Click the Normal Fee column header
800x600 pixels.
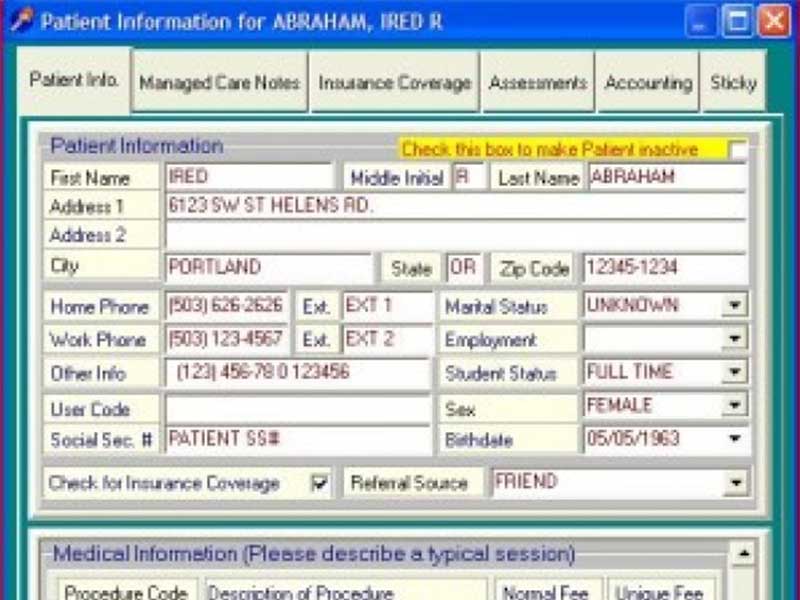point(546,591)
